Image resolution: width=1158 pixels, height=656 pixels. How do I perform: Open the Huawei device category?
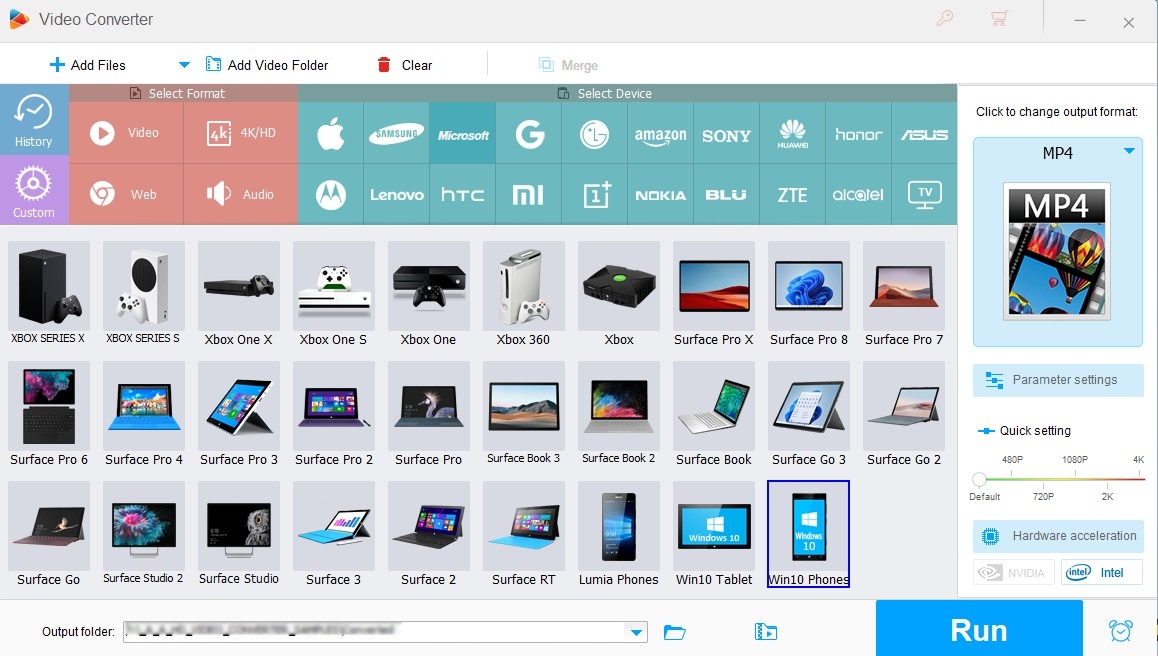click(792, 134)
